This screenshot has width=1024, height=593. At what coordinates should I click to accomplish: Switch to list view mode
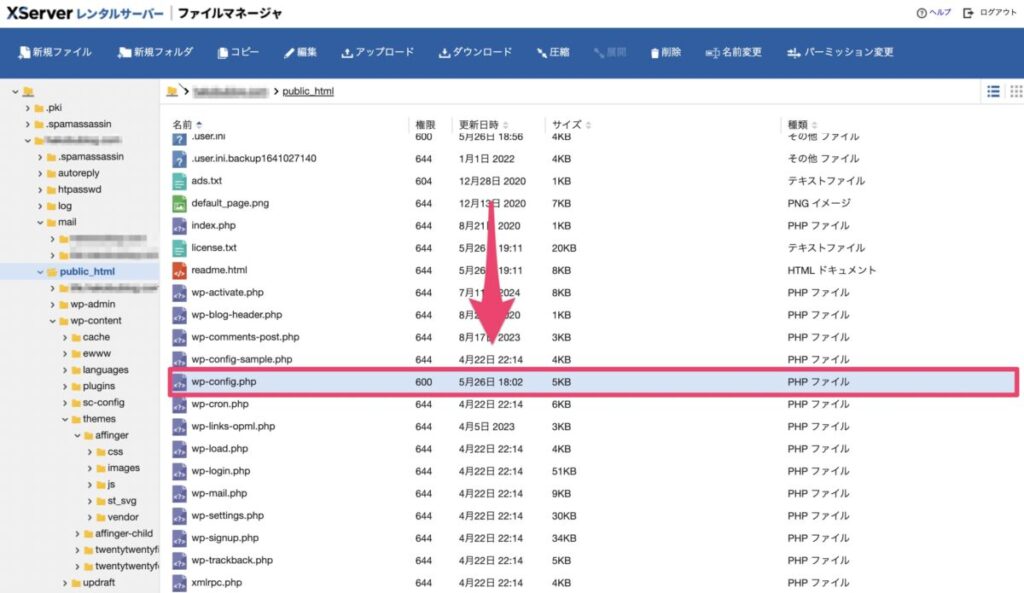[x=993, y=91]
